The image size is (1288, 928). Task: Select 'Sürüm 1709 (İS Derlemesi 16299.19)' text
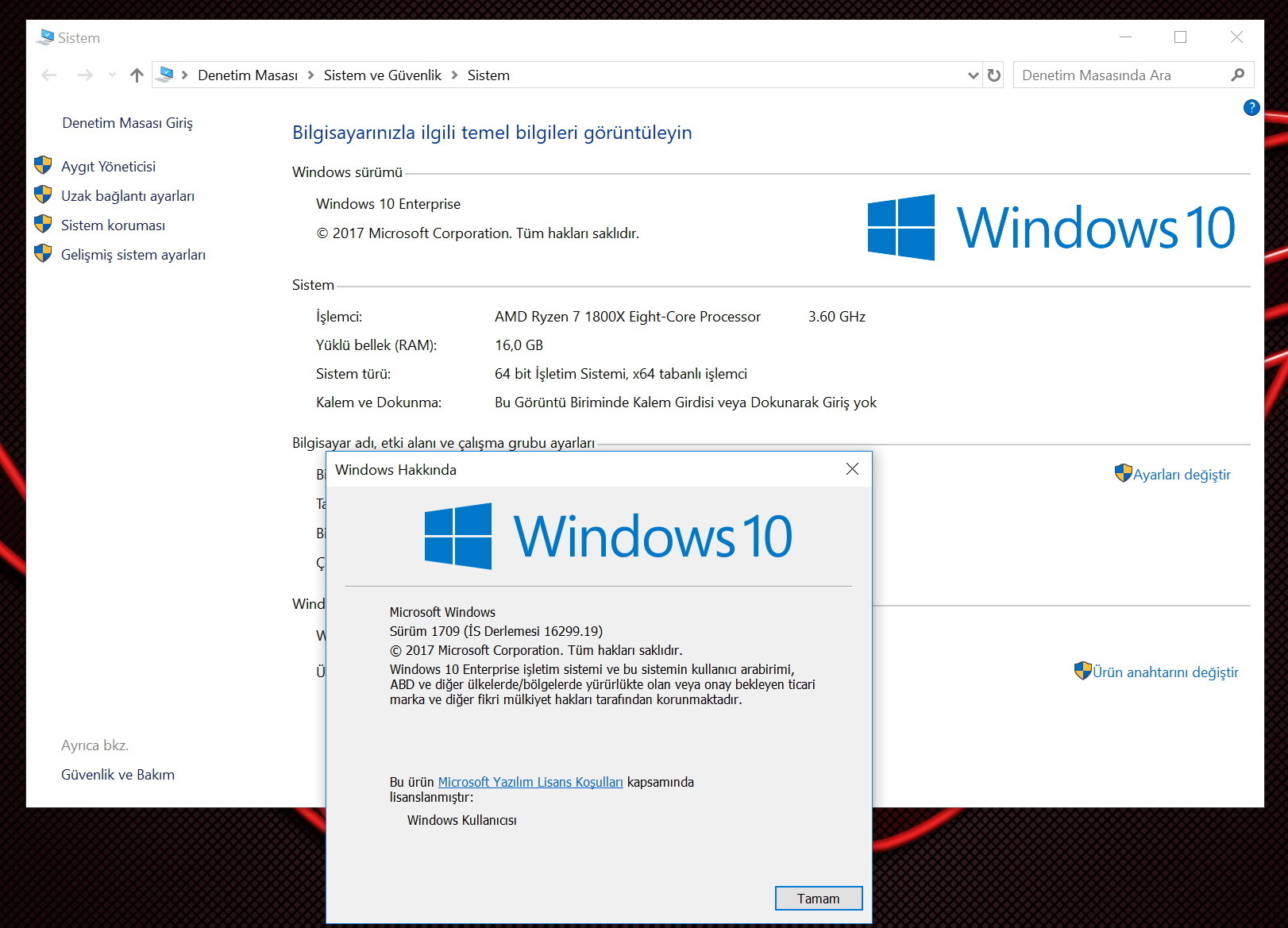pos(496,631)
